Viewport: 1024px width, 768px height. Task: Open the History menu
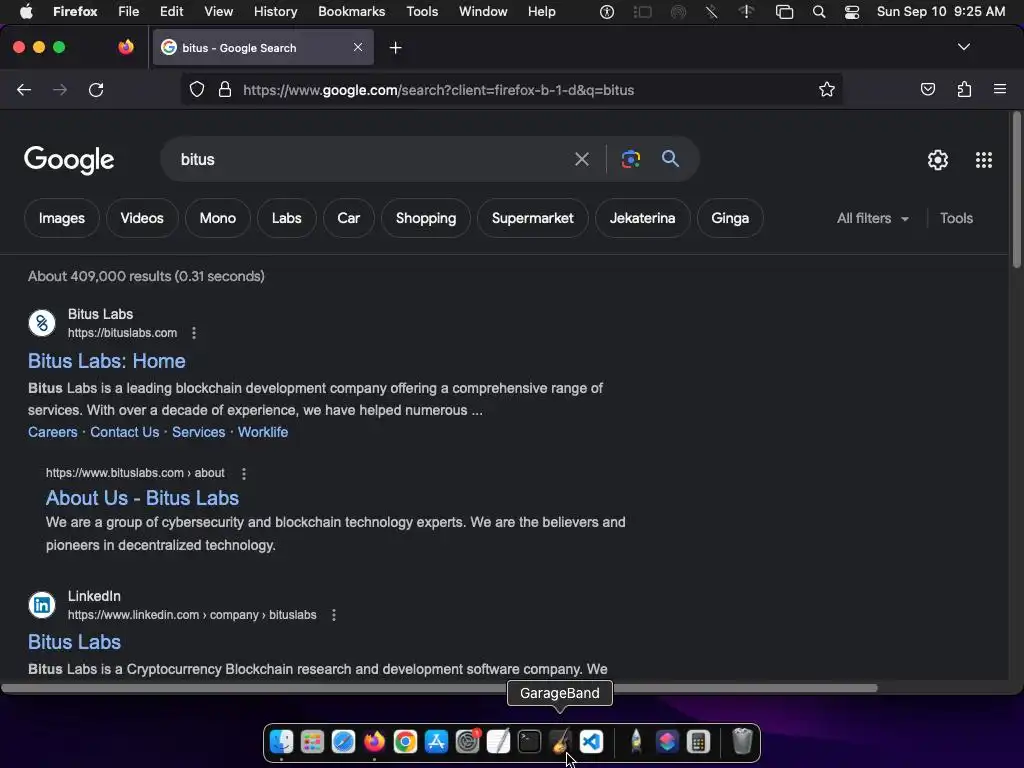275,12
